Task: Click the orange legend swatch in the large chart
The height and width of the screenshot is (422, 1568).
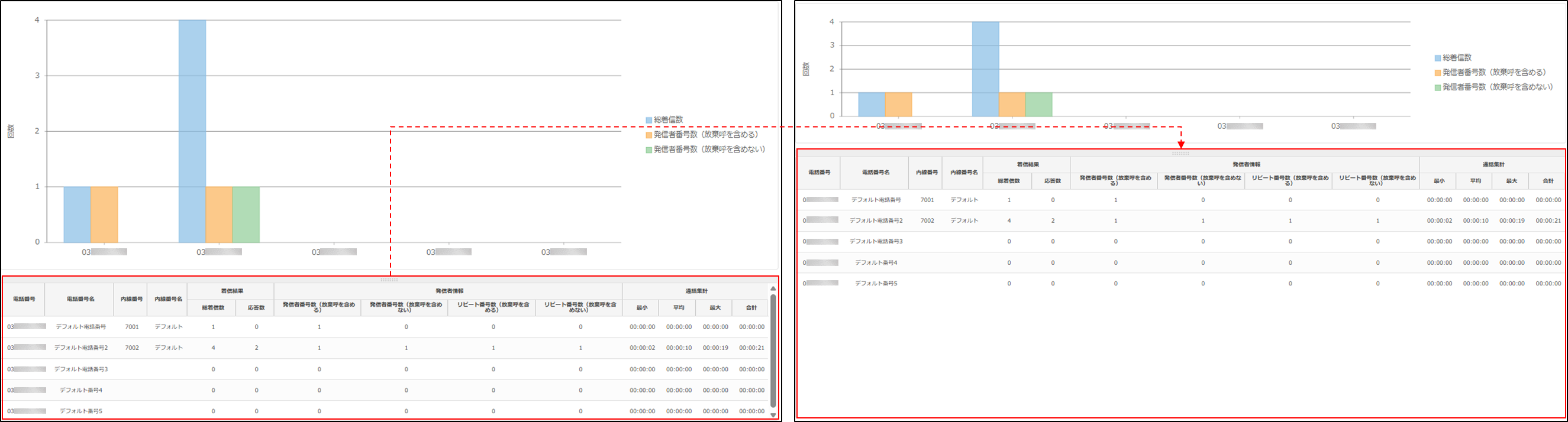Action: tap(649, 135)
